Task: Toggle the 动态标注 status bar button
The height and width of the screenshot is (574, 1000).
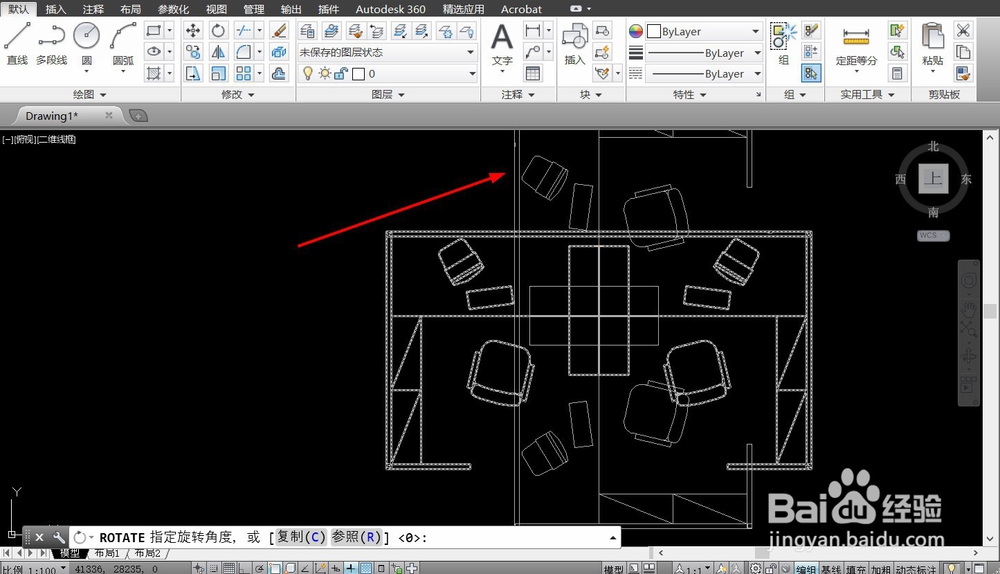Action: pyautogui.click(x=916, y=569)
